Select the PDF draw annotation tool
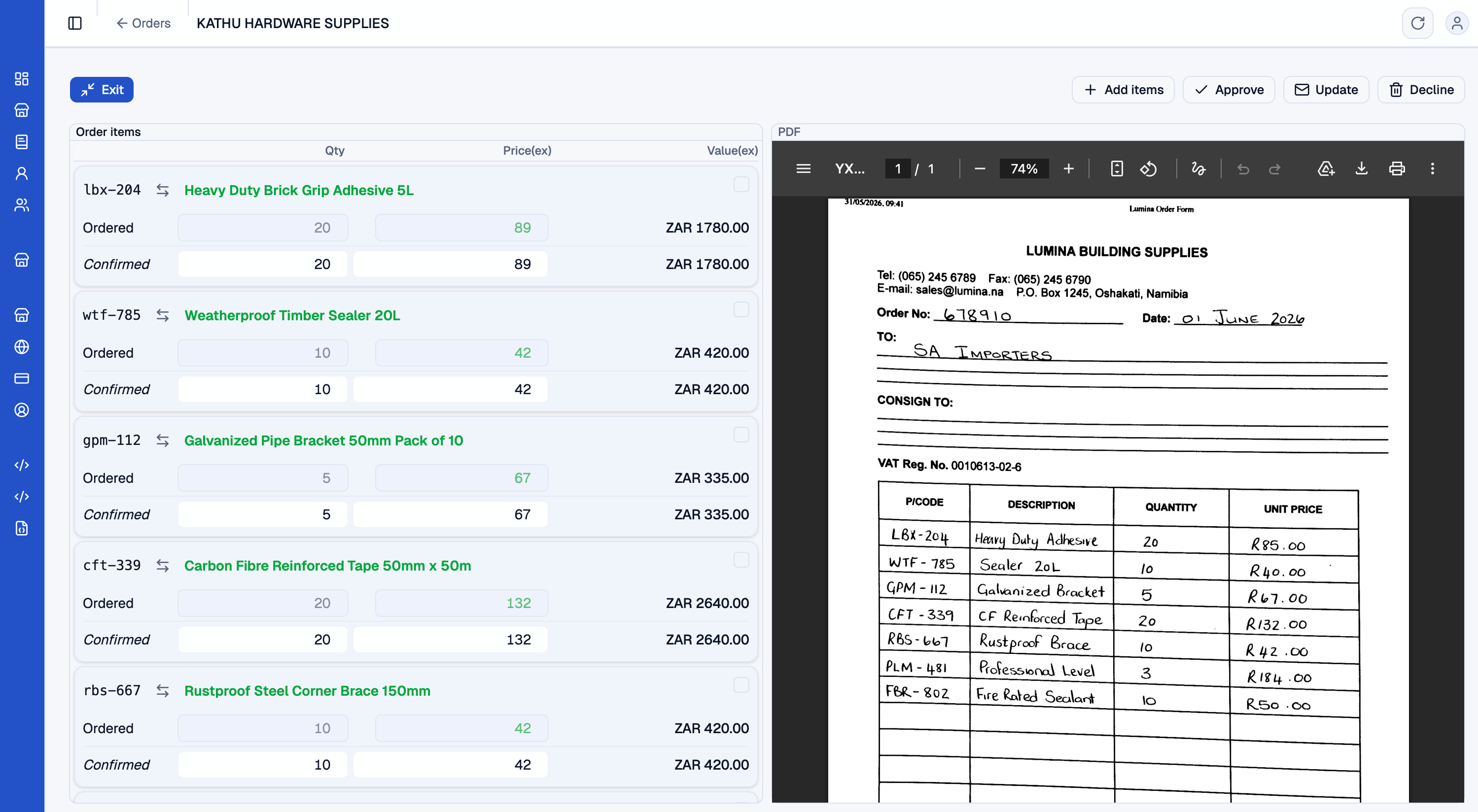1478x812 pixels. point(1198,169)
